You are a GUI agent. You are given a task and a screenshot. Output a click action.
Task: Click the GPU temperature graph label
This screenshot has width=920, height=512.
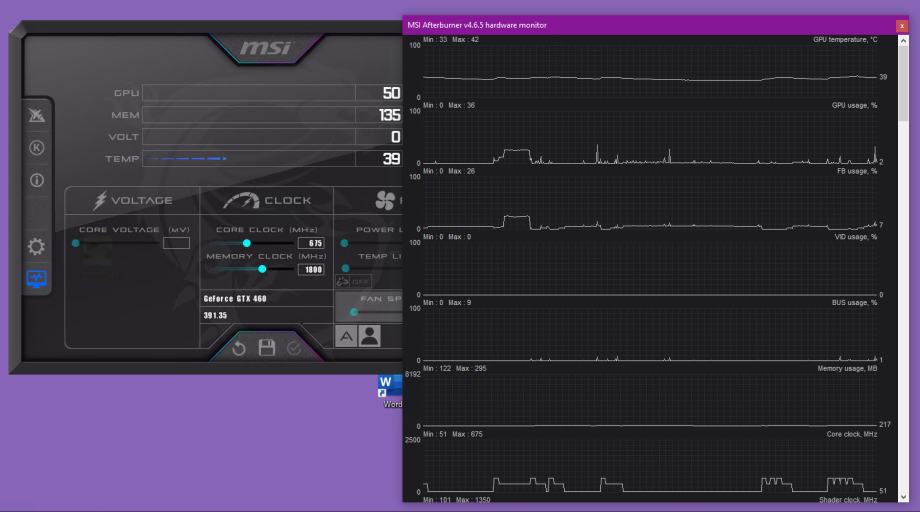[845, 39]
